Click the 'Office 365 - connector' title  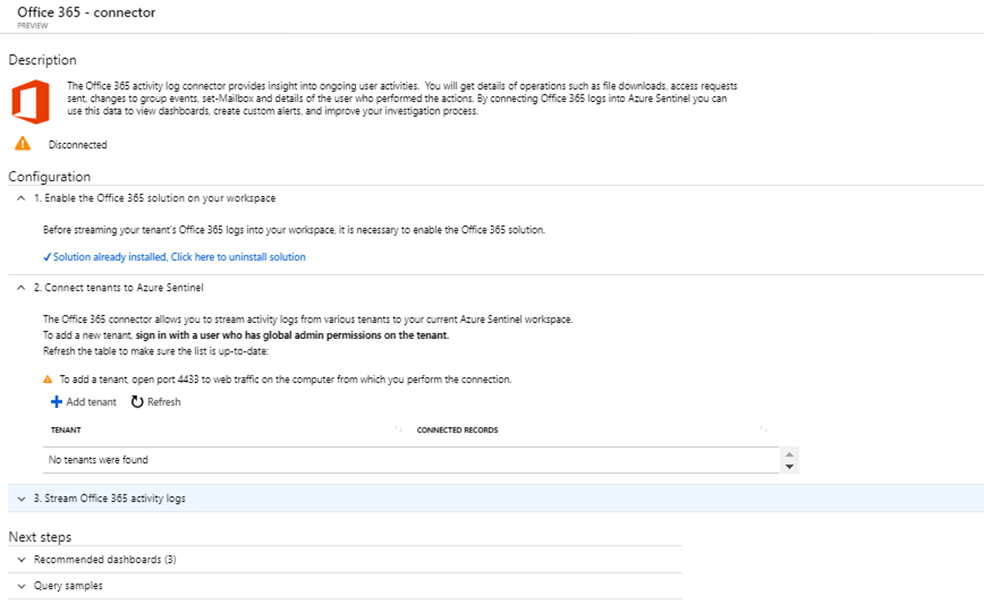(87, 13)
